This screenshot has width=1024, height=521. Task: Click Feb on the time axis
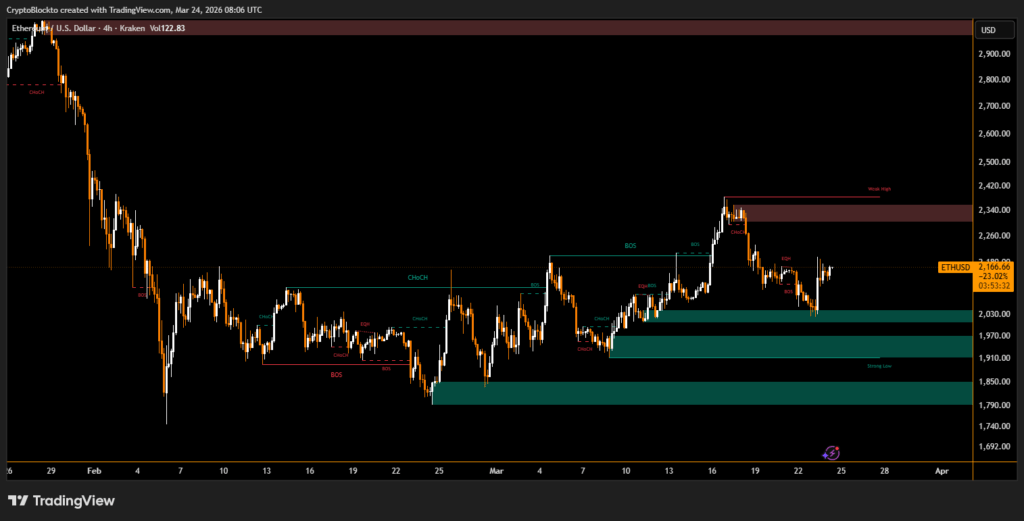point(94,469)
